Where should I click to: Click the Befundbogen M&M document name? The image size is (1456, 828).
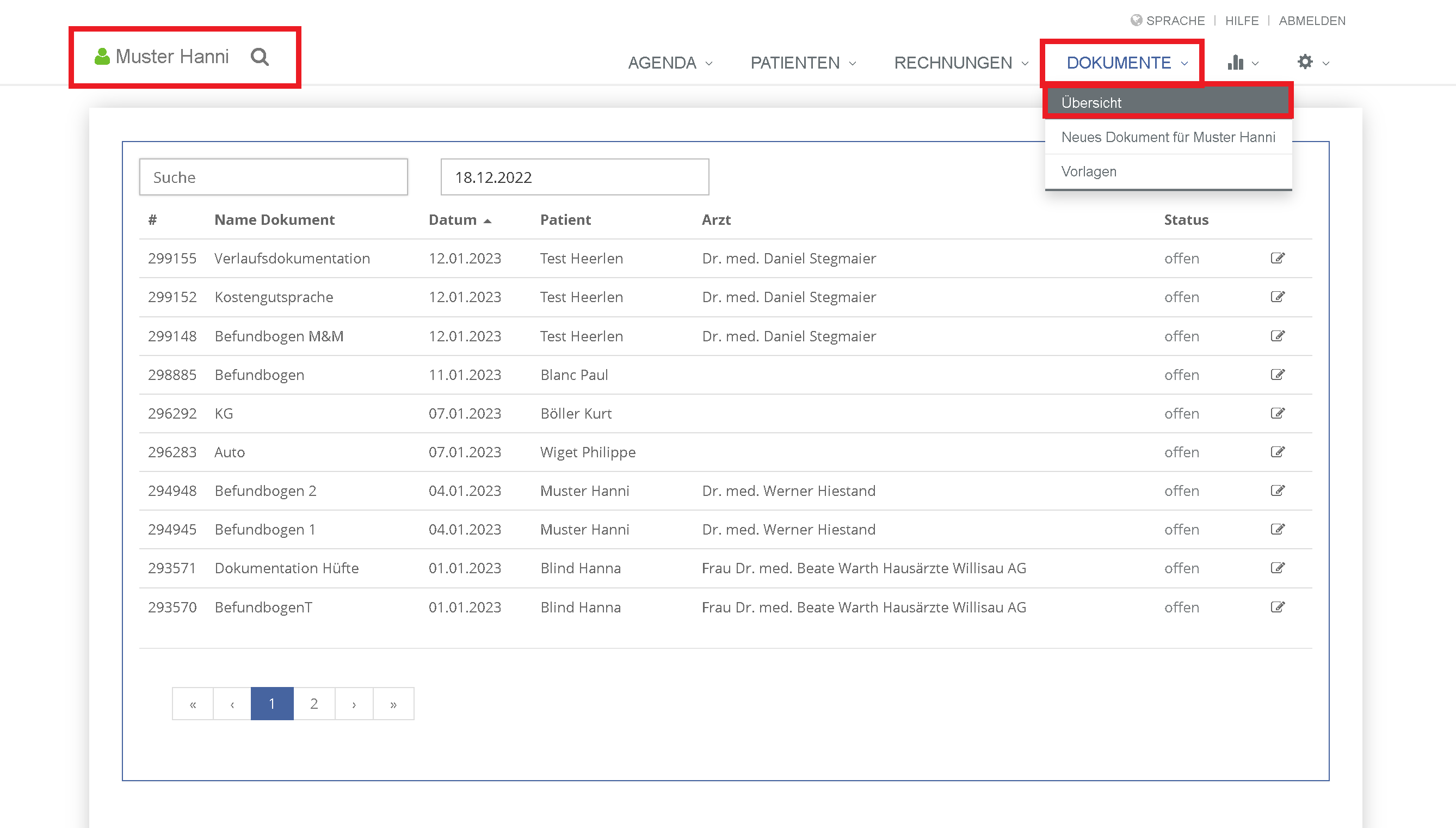pyautogui.click(x=279, y=336)
